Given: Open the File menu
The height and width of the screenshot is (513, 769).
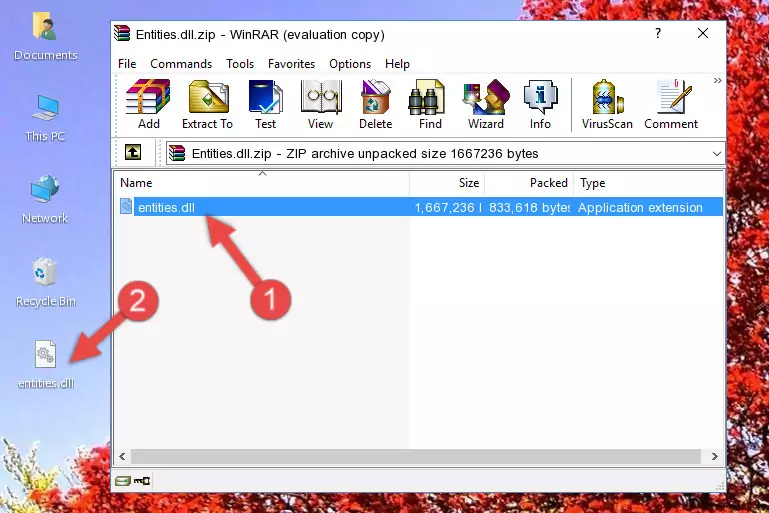Looking at the screenshot, I should pos(127,64).
